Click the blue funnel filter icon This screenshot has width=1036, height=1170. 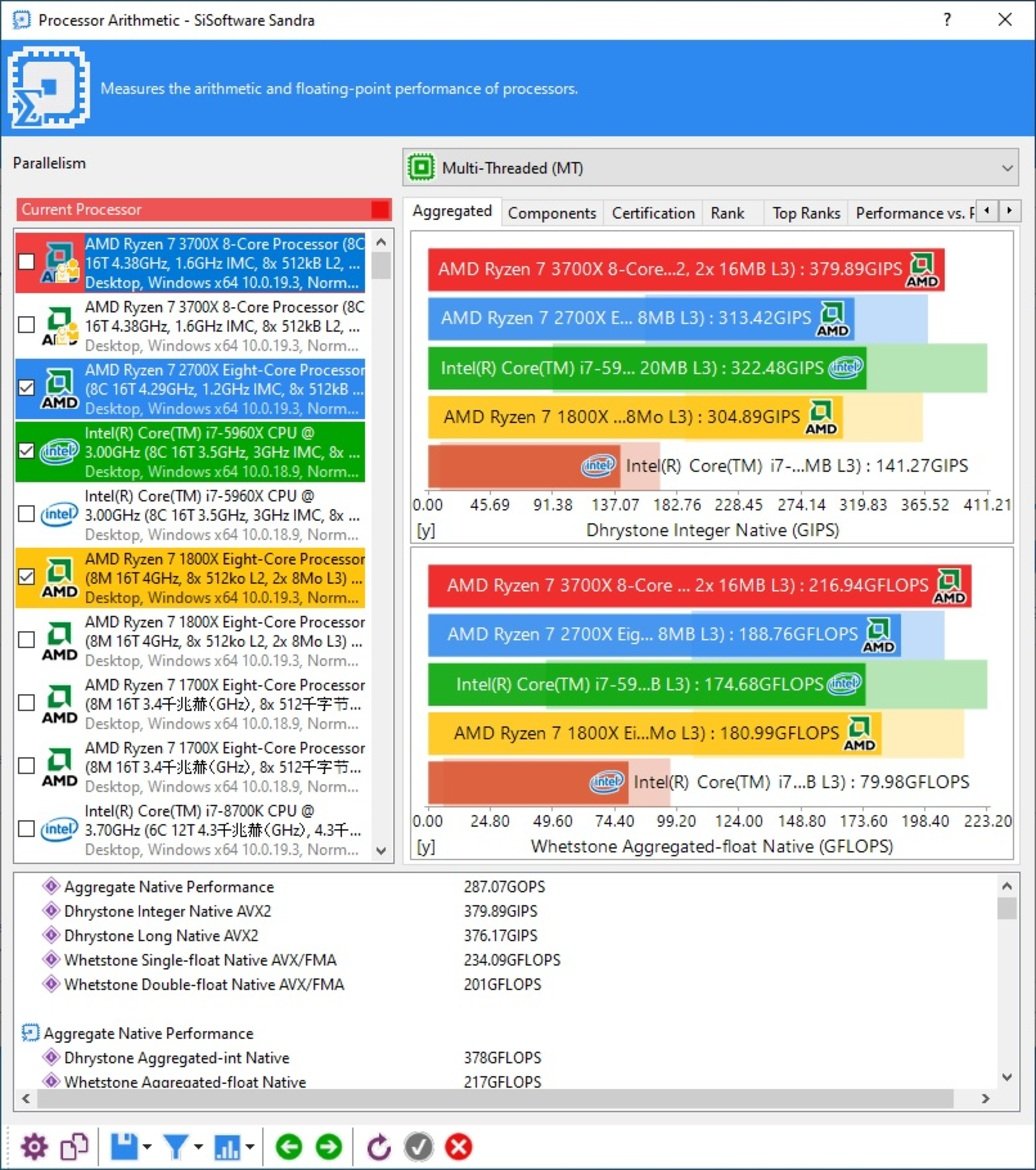(x=176, y=1146)
